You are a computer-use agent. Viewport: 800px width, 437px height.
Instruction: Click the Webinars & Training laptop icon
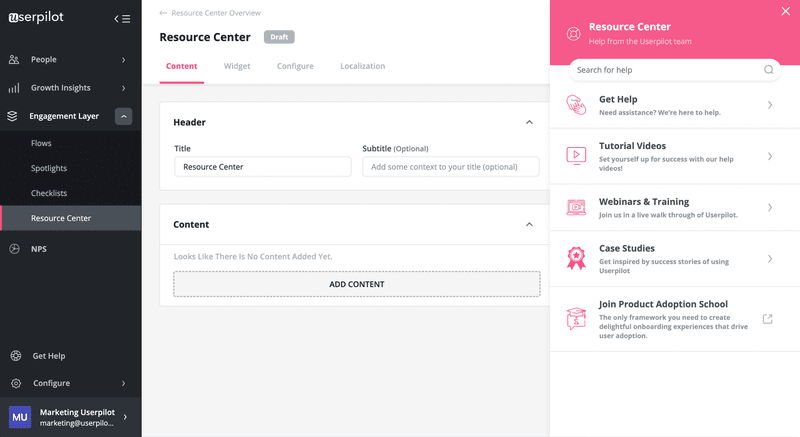pyautogui.click(x=576, y=208)
